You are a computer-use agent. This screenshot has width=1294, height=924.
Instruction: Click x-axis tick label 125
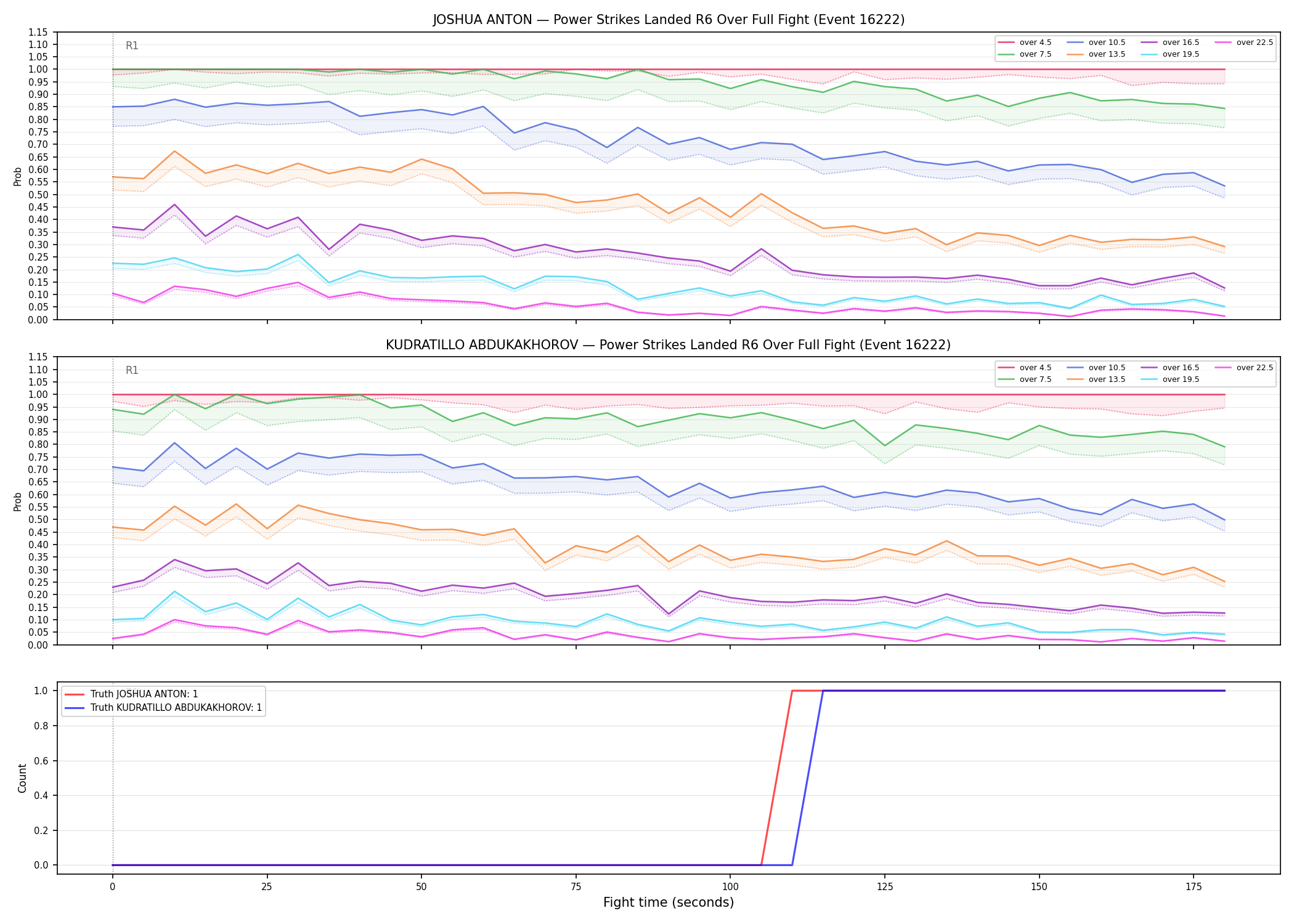[884, 887]
